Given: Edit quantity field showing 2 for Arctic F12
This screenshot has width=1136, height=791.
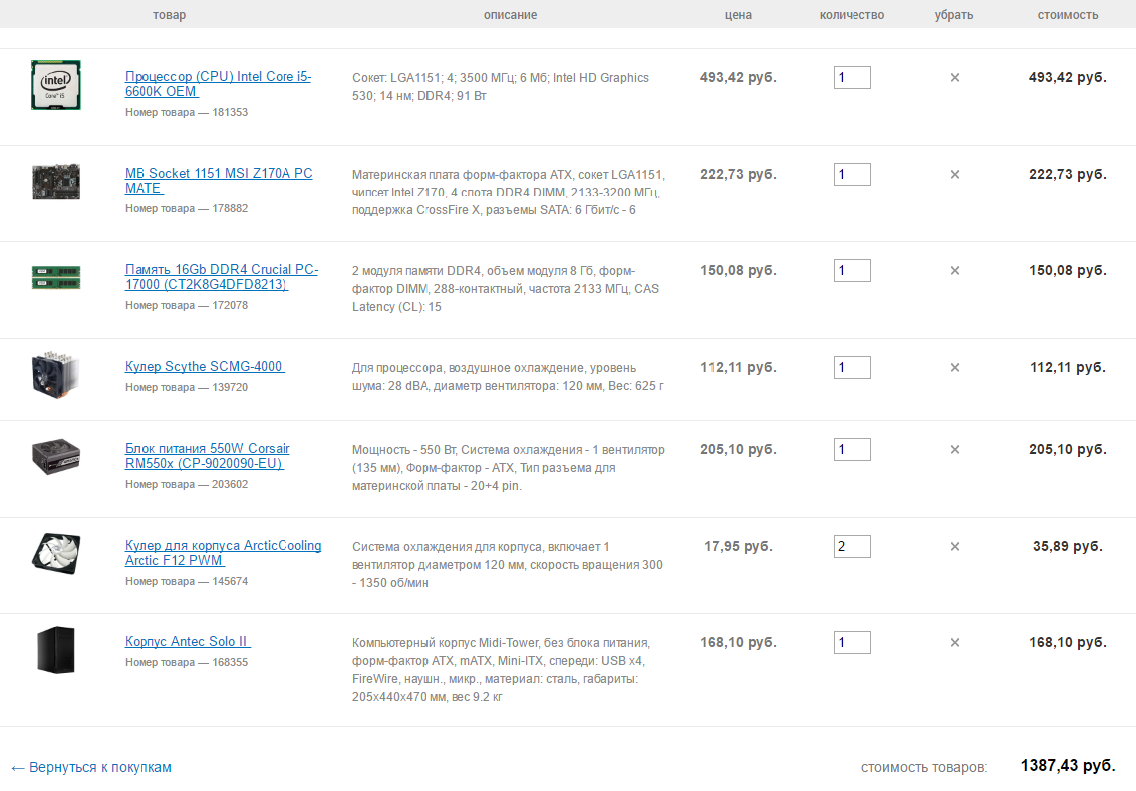Looking at the screenshot, I should coord(852,546).
